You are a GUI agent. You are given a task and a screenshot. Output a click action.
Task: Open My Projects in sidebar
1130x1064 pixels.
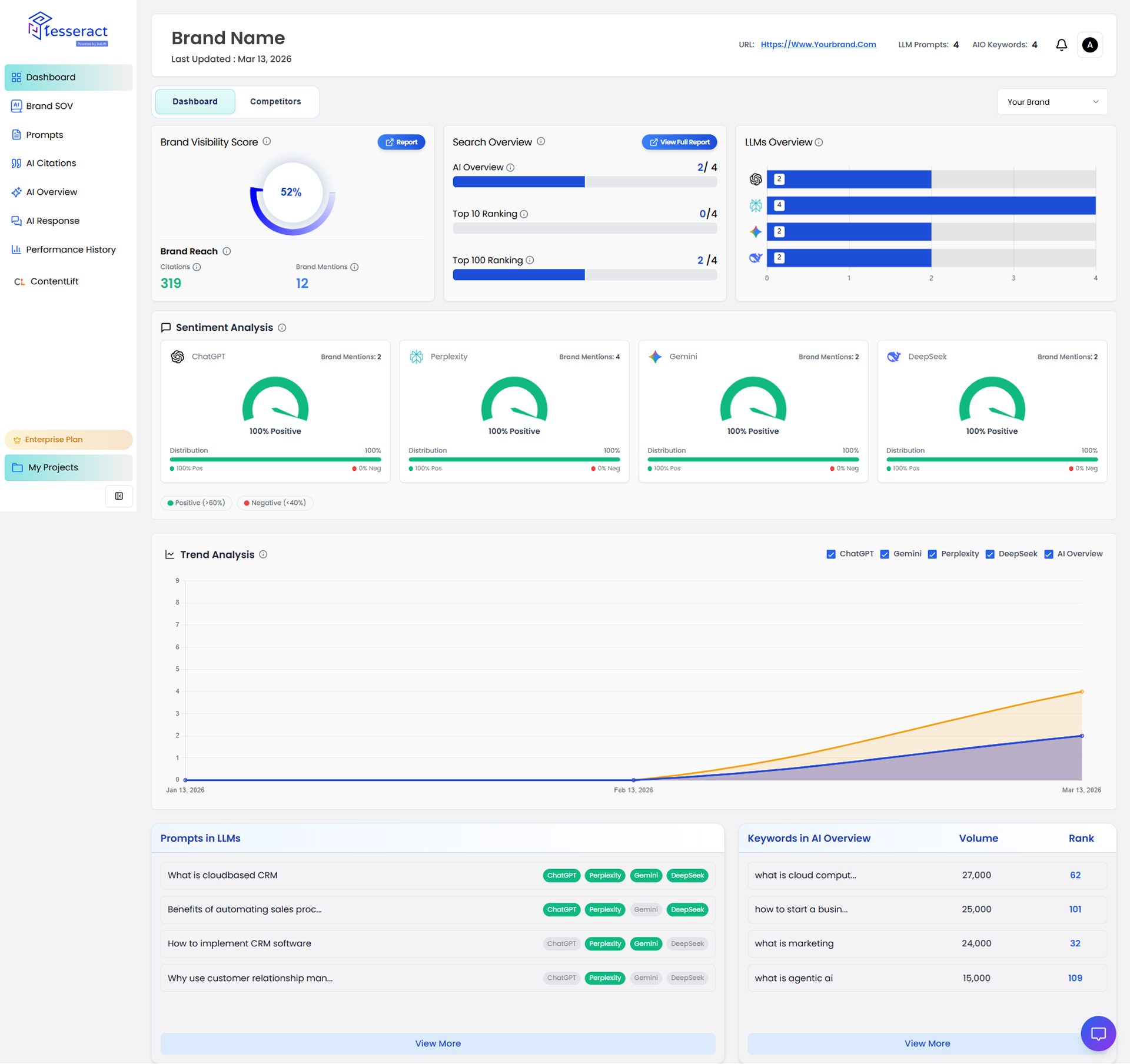[x=68, y=467]
